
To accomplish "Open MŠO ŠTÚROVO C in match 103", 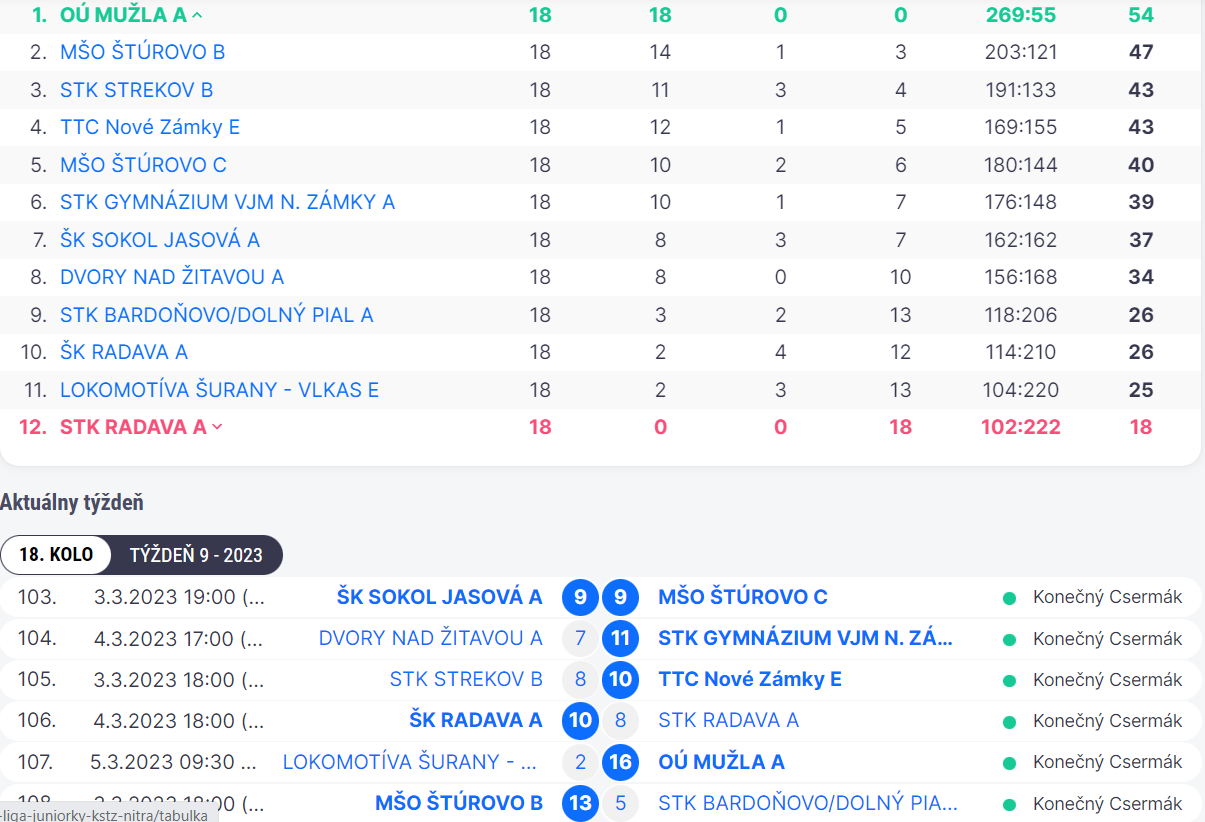I will click(743, 597).
